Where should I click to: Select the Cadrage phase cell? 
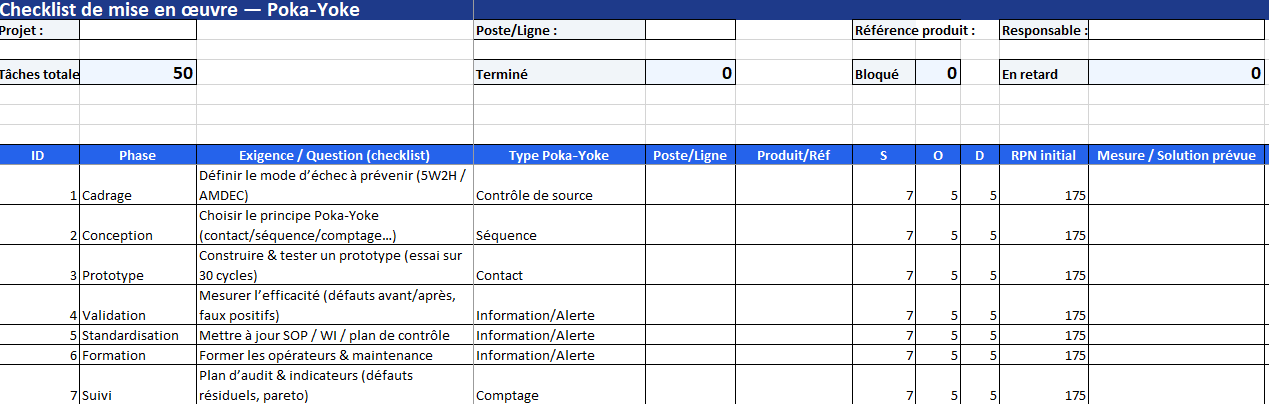(138, 195)
